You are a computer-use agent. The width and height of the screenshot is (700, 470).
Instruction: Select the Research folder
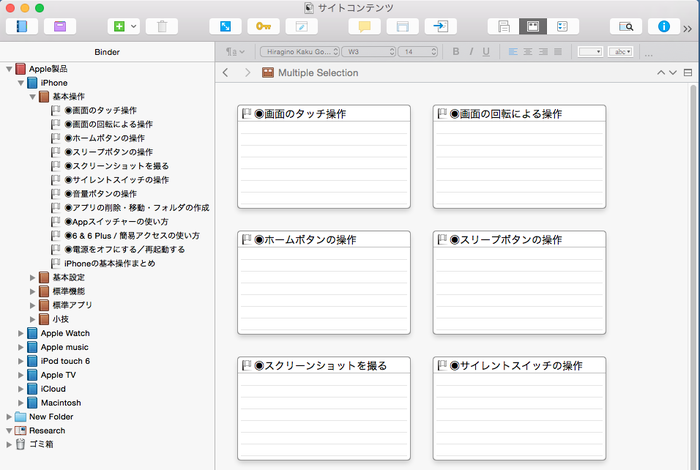click(x=47, y=430)
